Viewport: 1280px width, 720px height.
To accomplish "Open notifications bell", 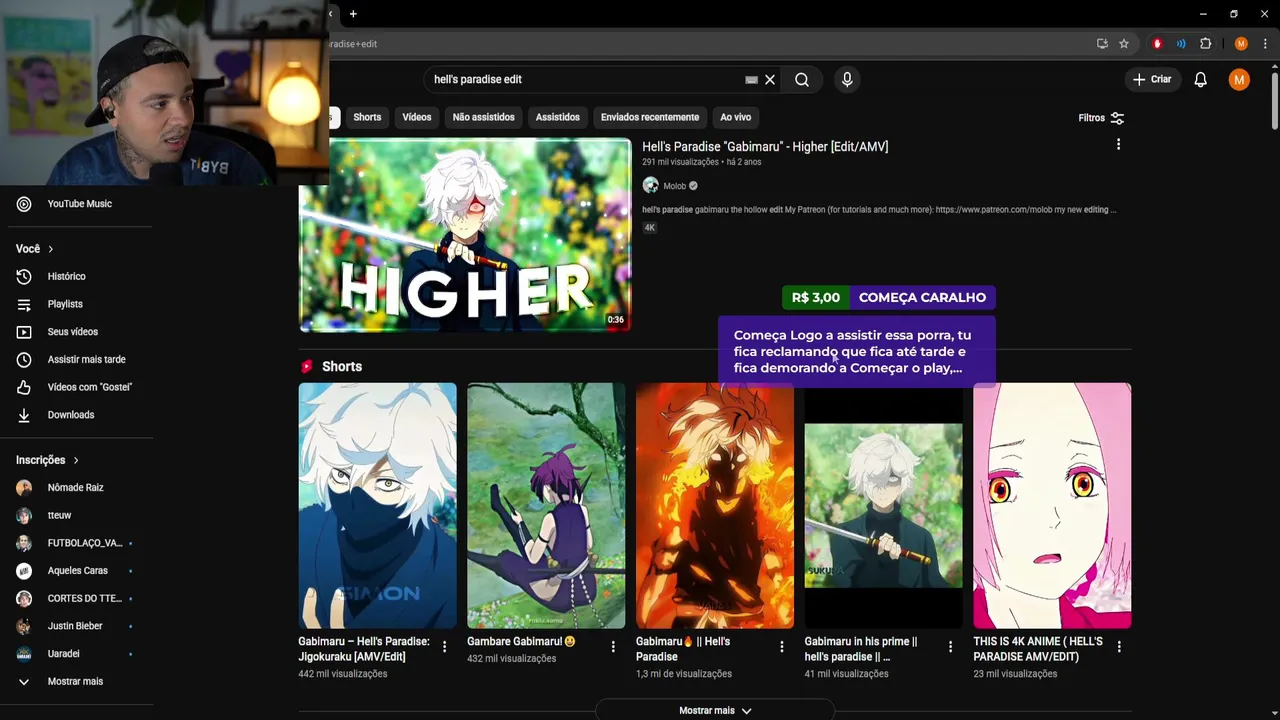I will [x=1200, y=80].
